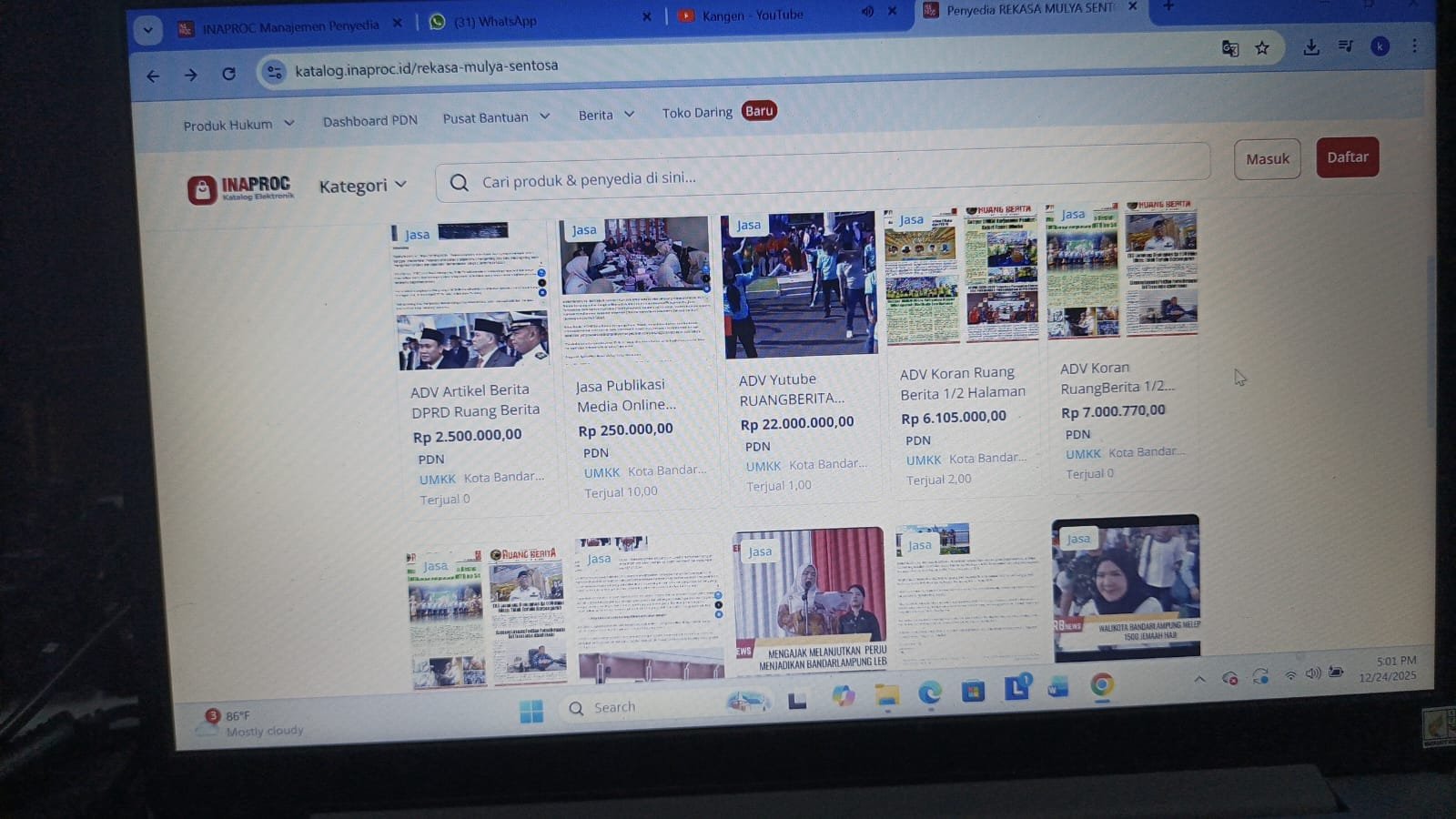Click the product search input field
Screen dimensions: 1456x819
coord(819,177)
